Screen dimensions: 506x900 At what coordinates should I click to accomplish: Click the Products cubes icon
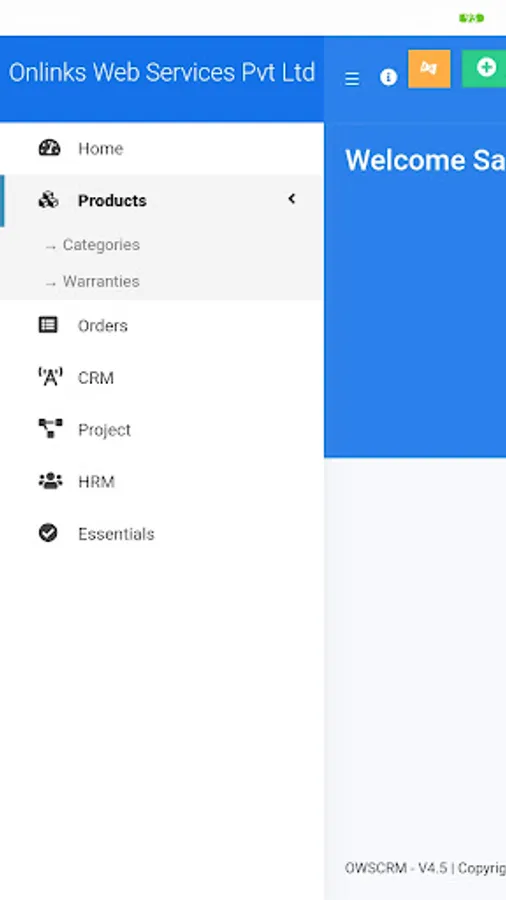click(48, 200)
